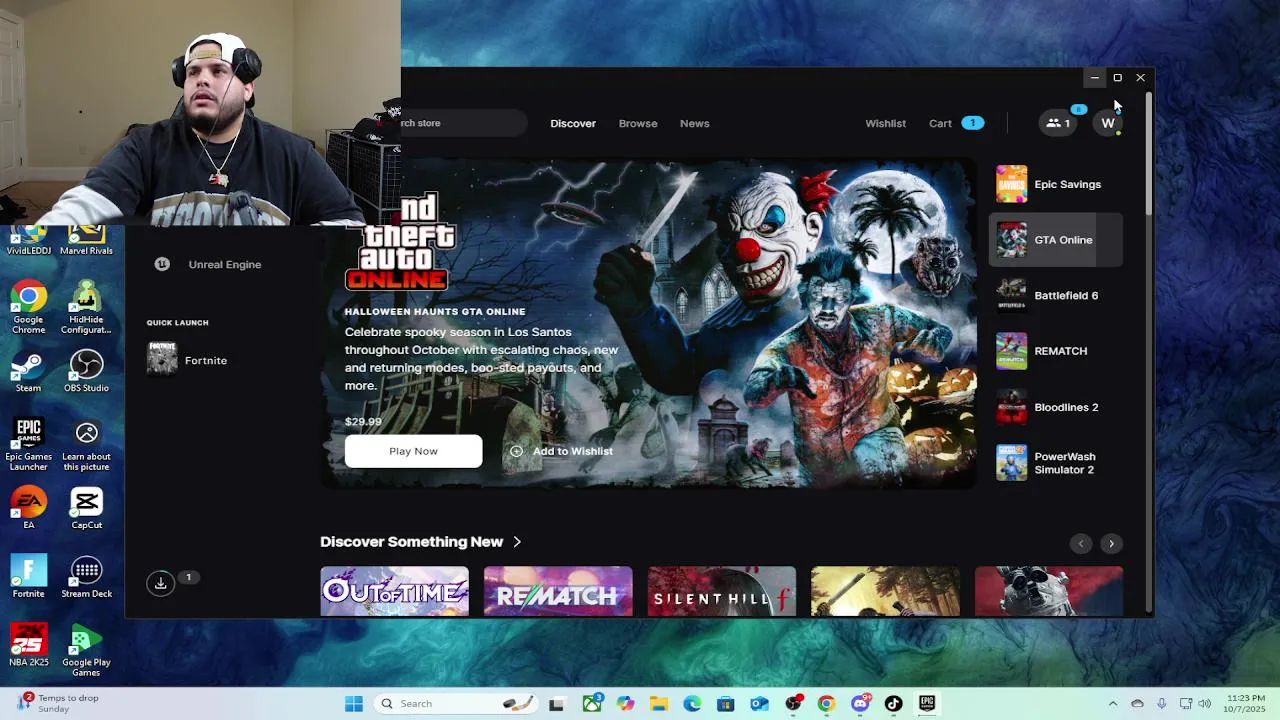Image resolution: width=1280 pixels, height=720 pixels.
Task: Open Microsoft Edge from the taskbar
Action: coord(692,704)
